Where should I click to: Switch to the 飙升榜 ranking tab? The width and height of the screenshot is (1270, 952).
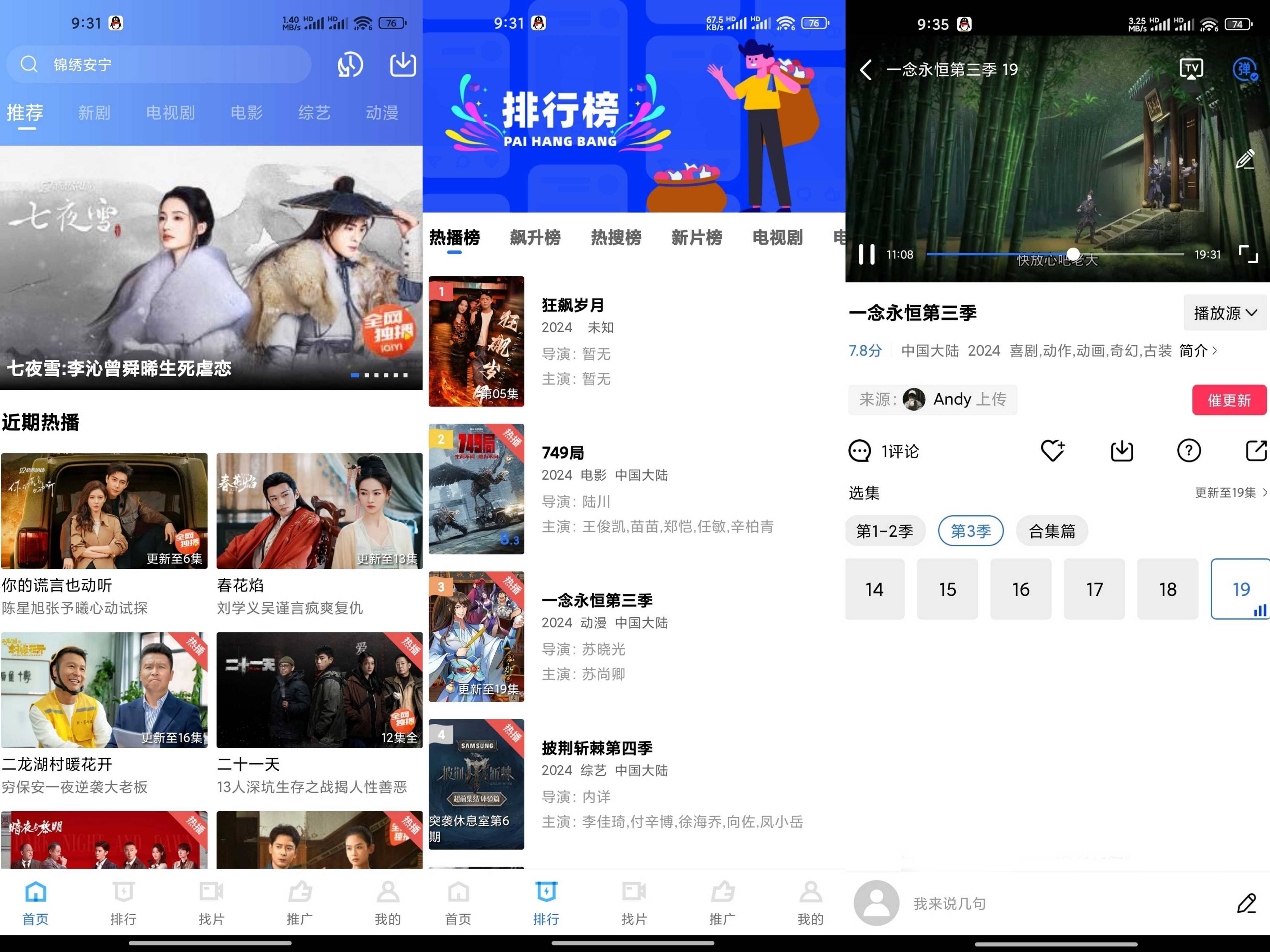point(535,238)
